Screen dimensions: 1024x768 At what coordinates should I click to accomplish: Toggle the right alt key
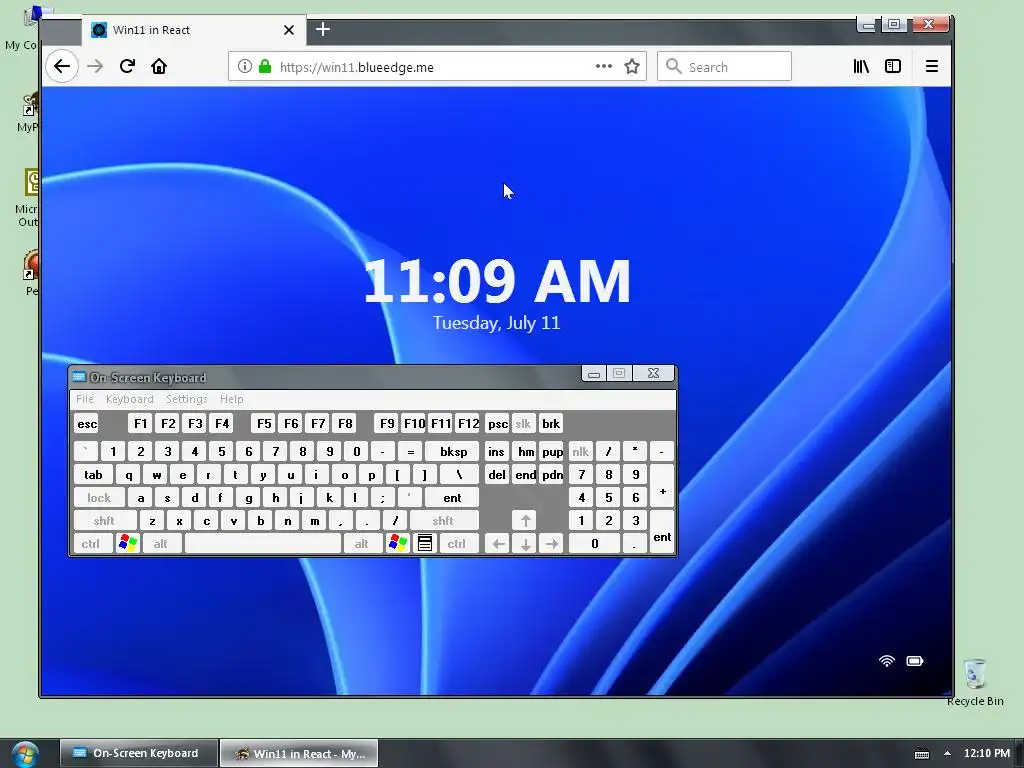click(x=362, y=544)
